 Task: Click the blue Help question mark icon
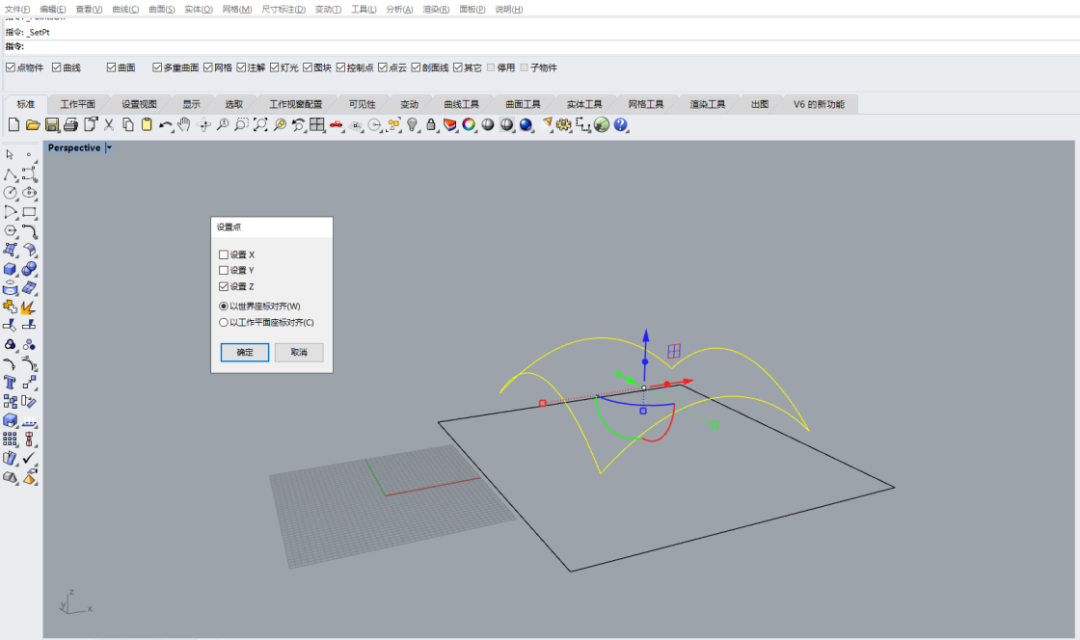coord(620,125)
